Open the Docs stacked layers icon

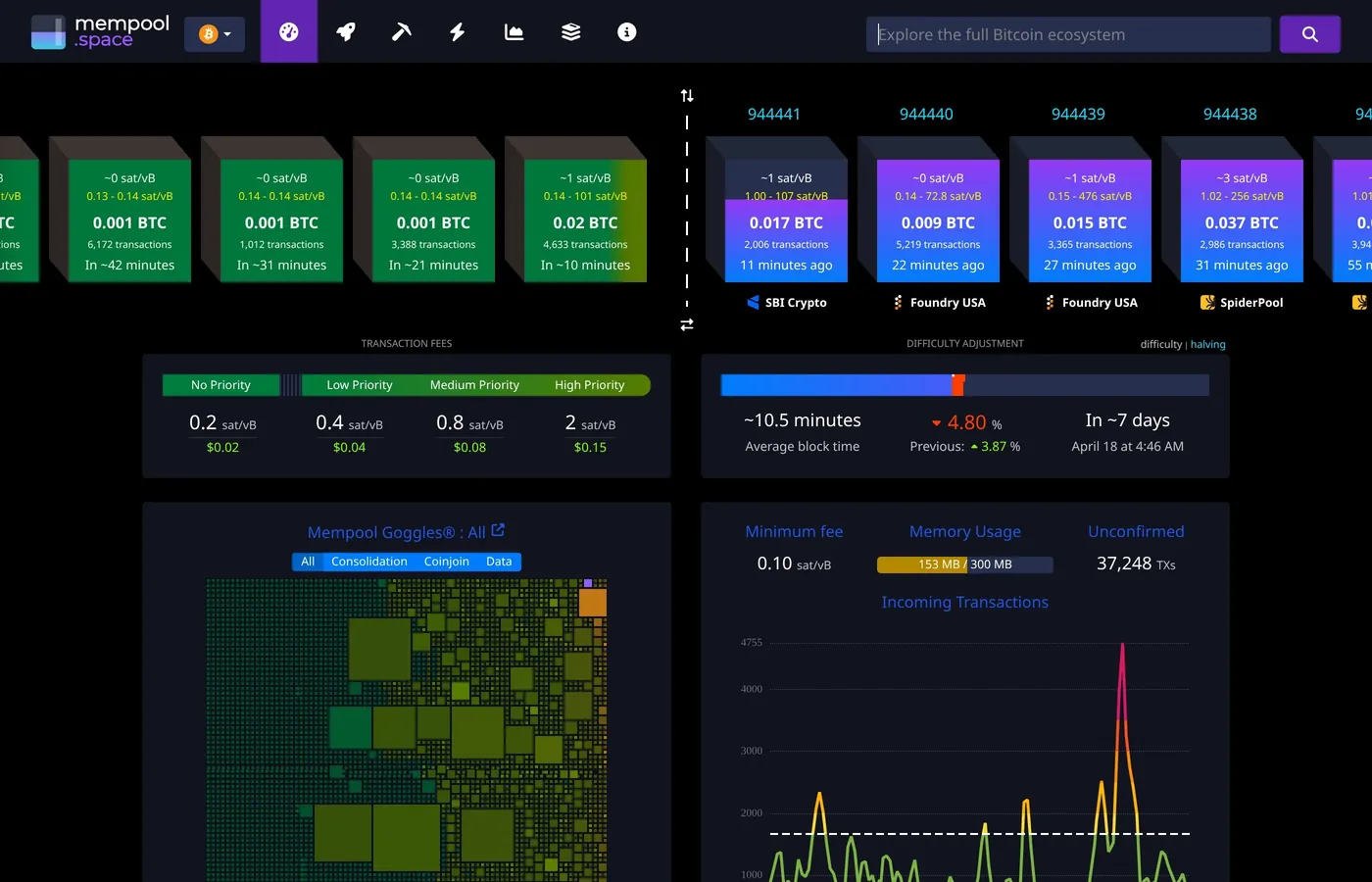coord(570,31)
